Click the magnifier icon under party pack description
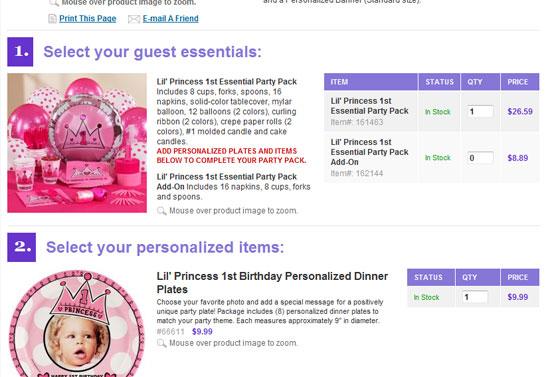The image size is (550, 377). (x=161, y=211)
